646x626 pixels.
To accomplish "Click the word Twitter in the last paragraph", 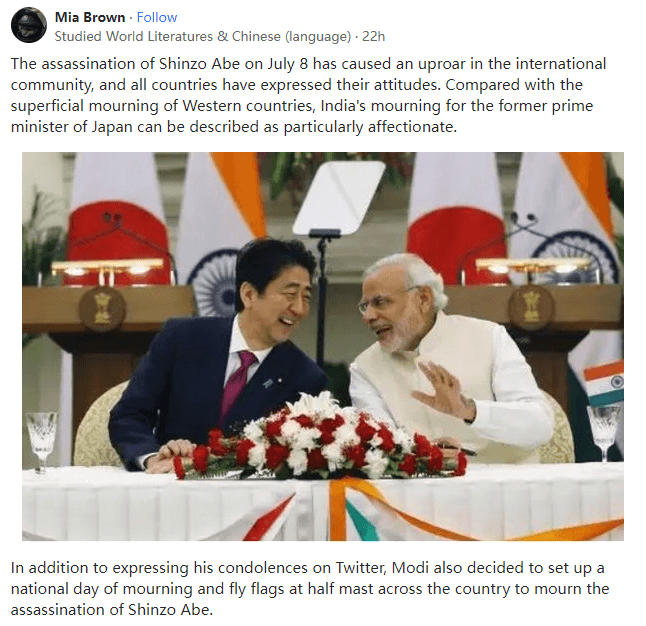I will coord(360,568).
